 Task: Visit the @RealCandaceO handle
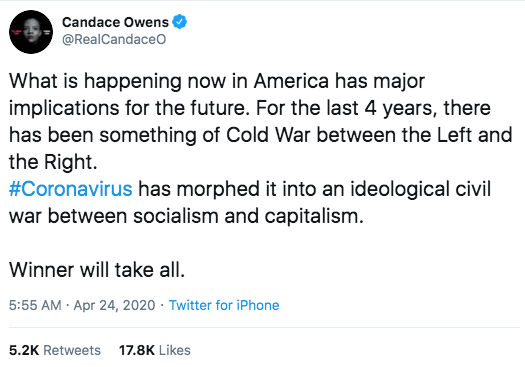(114, 39)
